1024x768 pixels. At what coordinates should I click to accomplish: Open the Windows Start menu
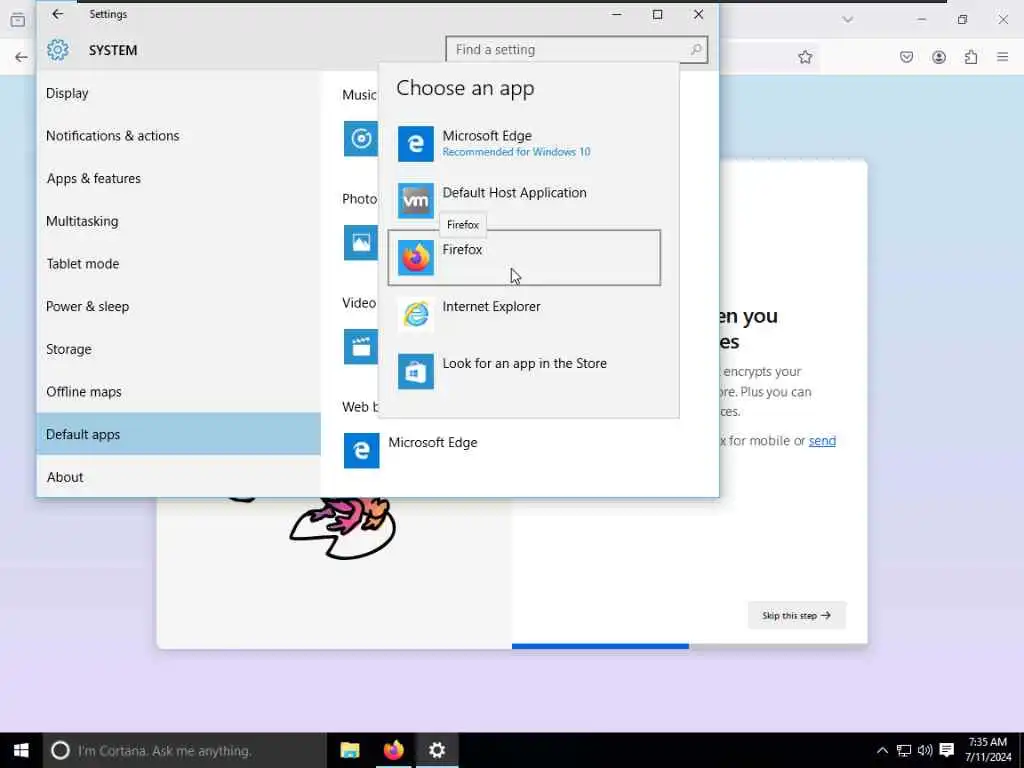pyautogui.click(x=21, y=750)
